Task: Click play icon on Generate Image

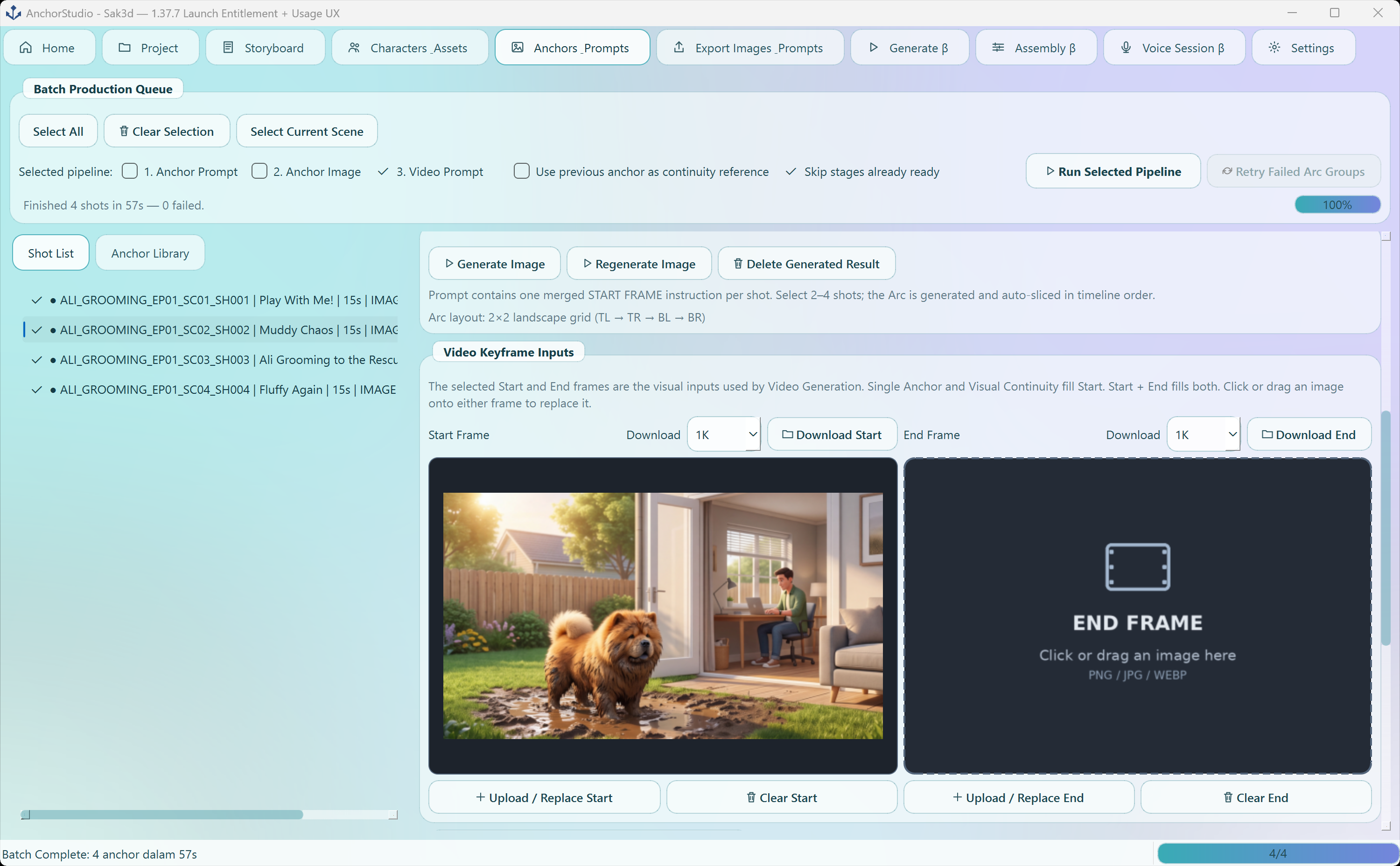Action: (449, 264)
